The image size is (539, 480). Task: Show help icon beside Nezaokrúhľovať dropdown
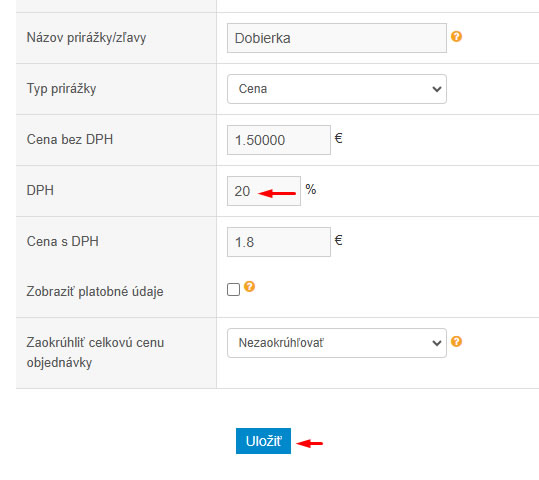(456, 341)
